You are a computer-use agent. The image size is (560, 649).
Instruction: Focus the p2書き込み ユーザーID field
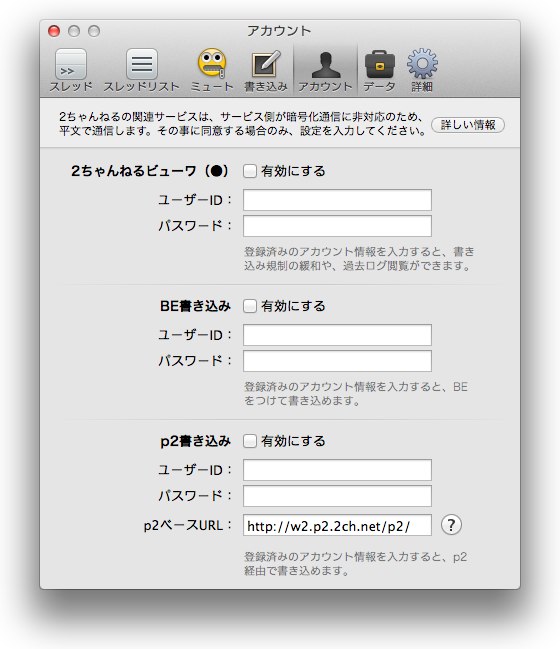(337, 470)
